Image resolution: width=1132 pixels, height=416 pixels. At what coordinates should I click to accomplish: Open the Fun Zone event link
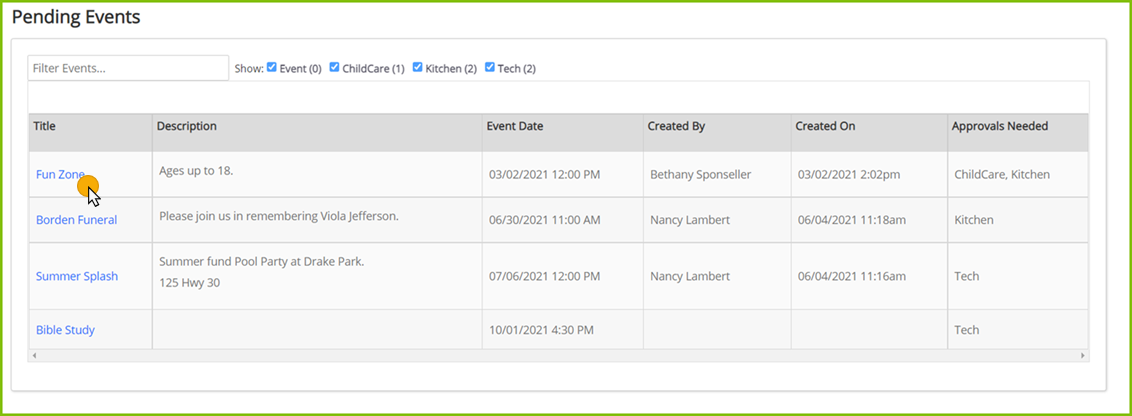60,174
